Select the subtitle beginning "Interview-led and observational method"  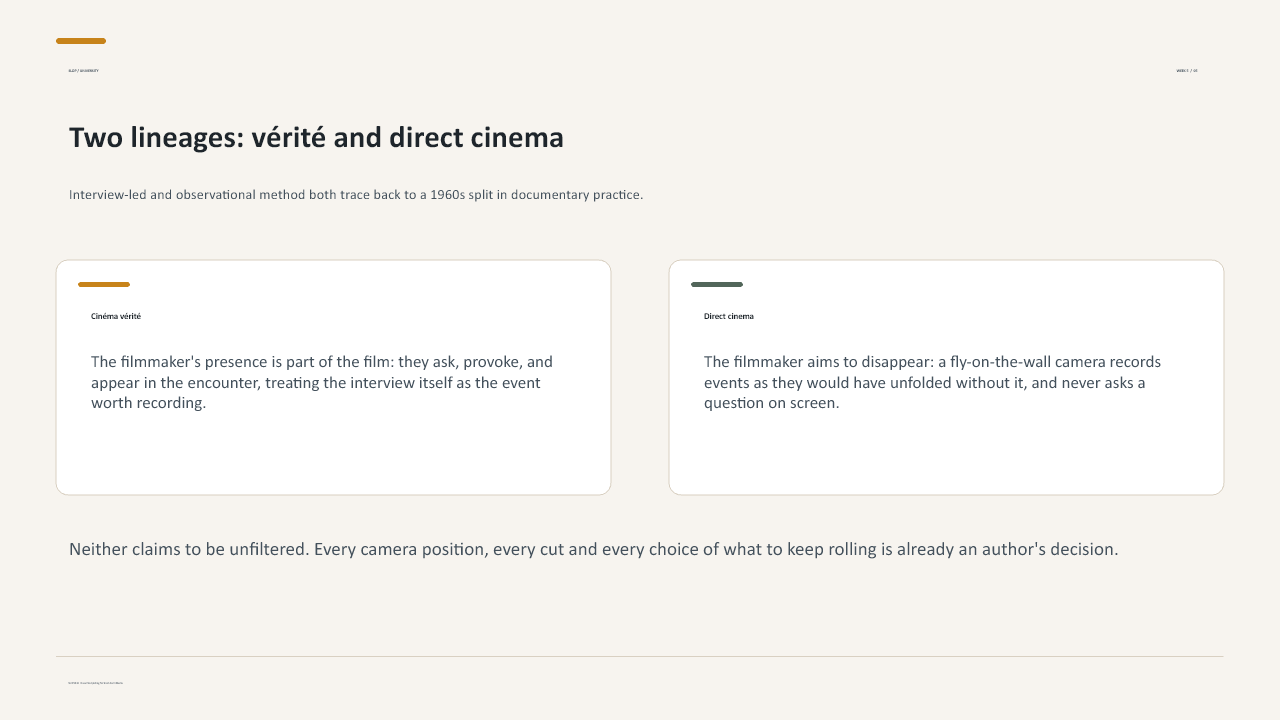pyautogui.click(x=356, y=195)
